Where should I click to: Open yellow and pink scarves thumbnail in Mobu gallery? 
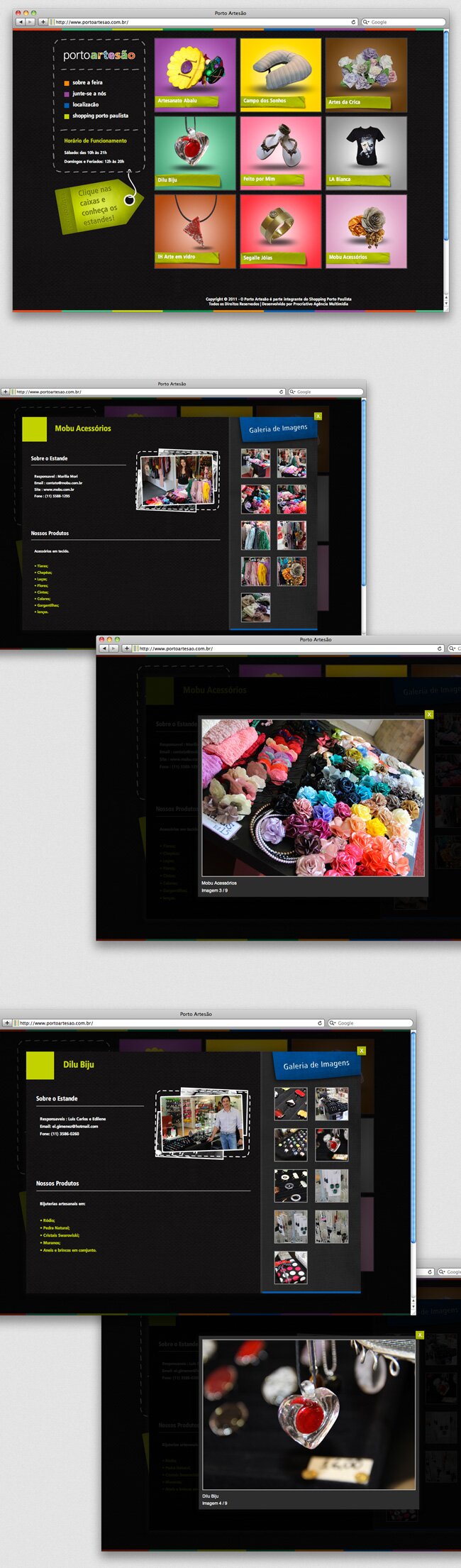(x=255, y=571)
